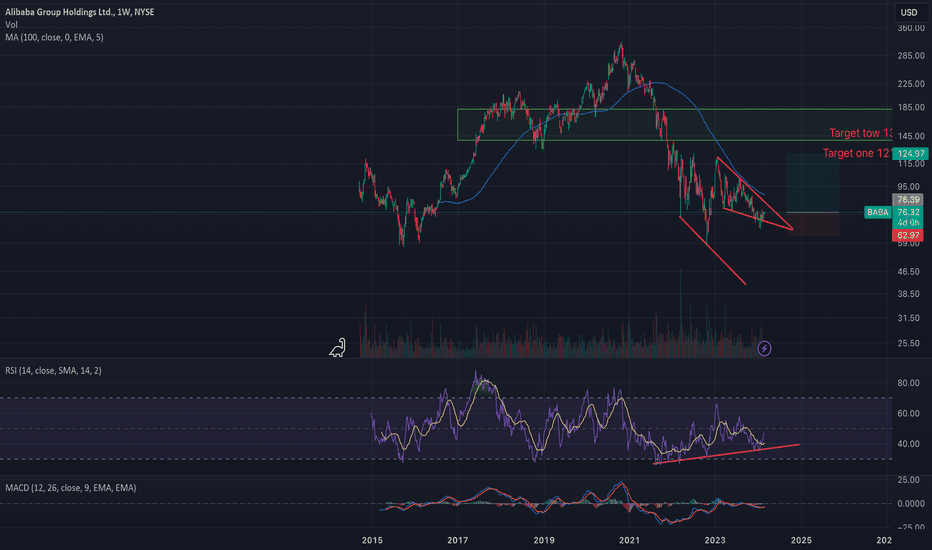Click the RSI 80.00 scale value
Image resolution: width=932 pixels, height=550 pixels.
point(909,383)
